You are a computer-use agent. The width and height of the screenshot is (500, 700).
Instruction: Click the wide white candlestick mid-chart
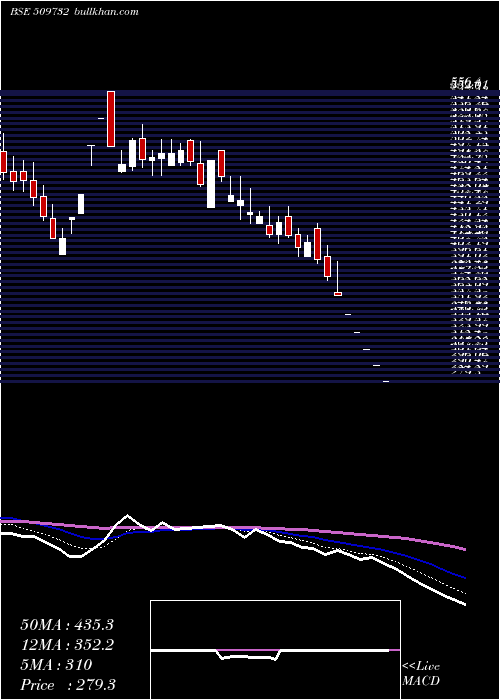[x=211, y=184]
